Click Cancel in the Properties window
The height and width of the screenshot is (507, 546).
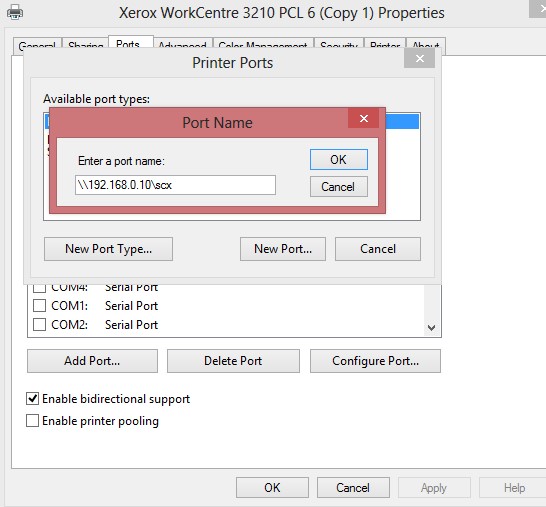[x=353, y=488]
